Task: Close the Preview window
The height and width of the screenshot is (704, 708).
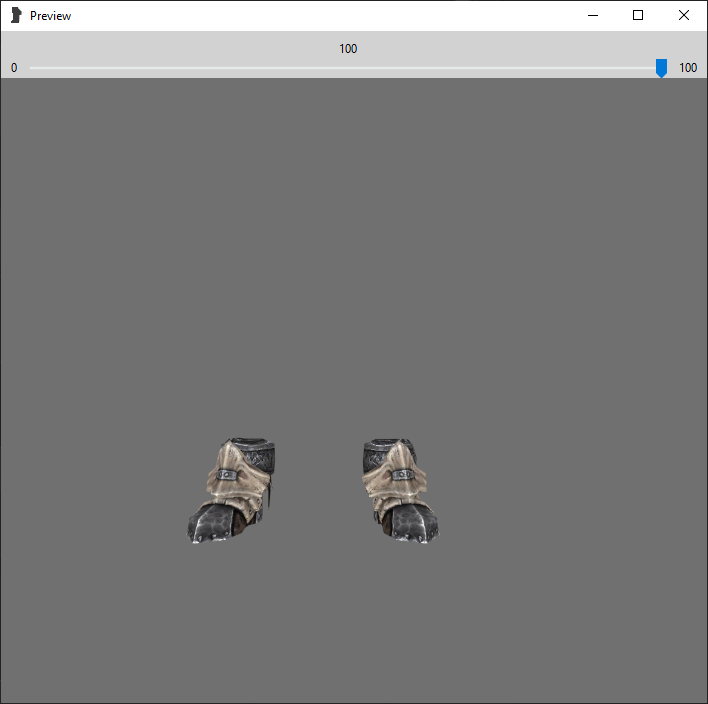Action: coord(684,15)
